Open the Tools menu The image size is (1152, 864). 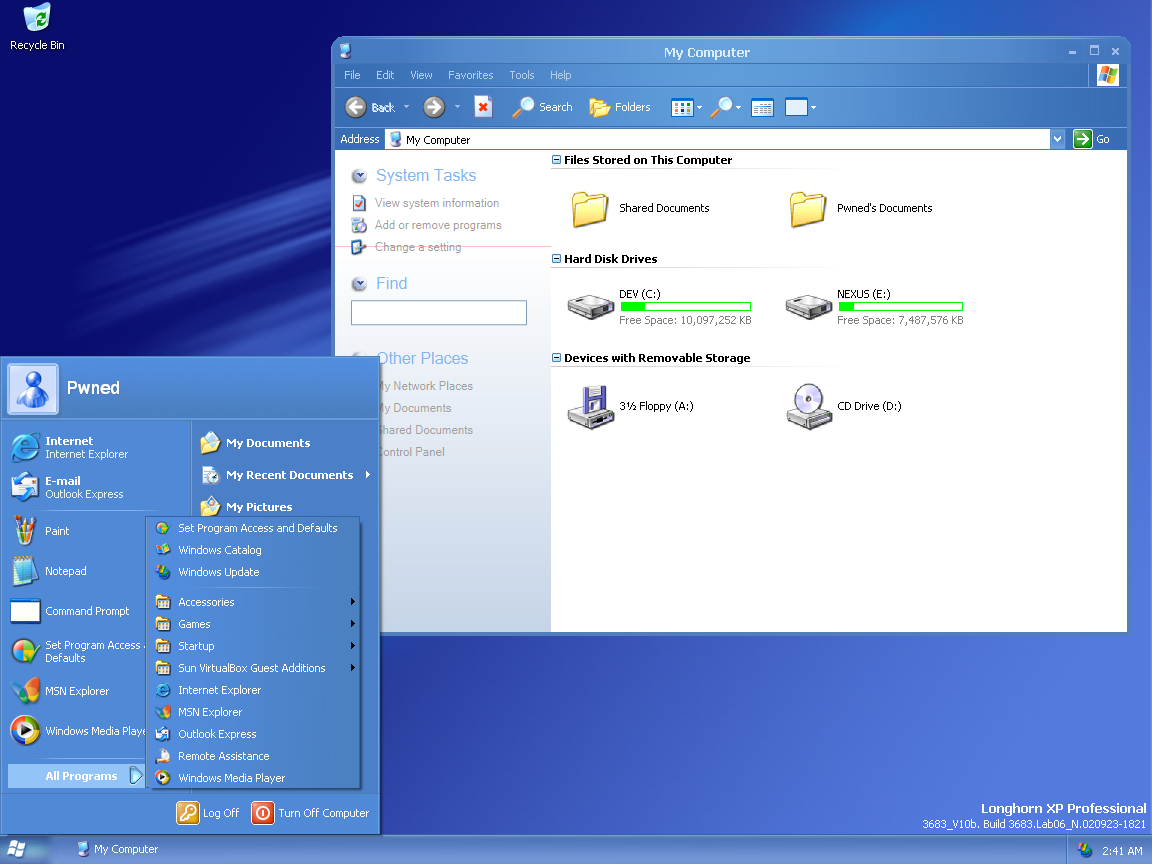pos(521,75)
